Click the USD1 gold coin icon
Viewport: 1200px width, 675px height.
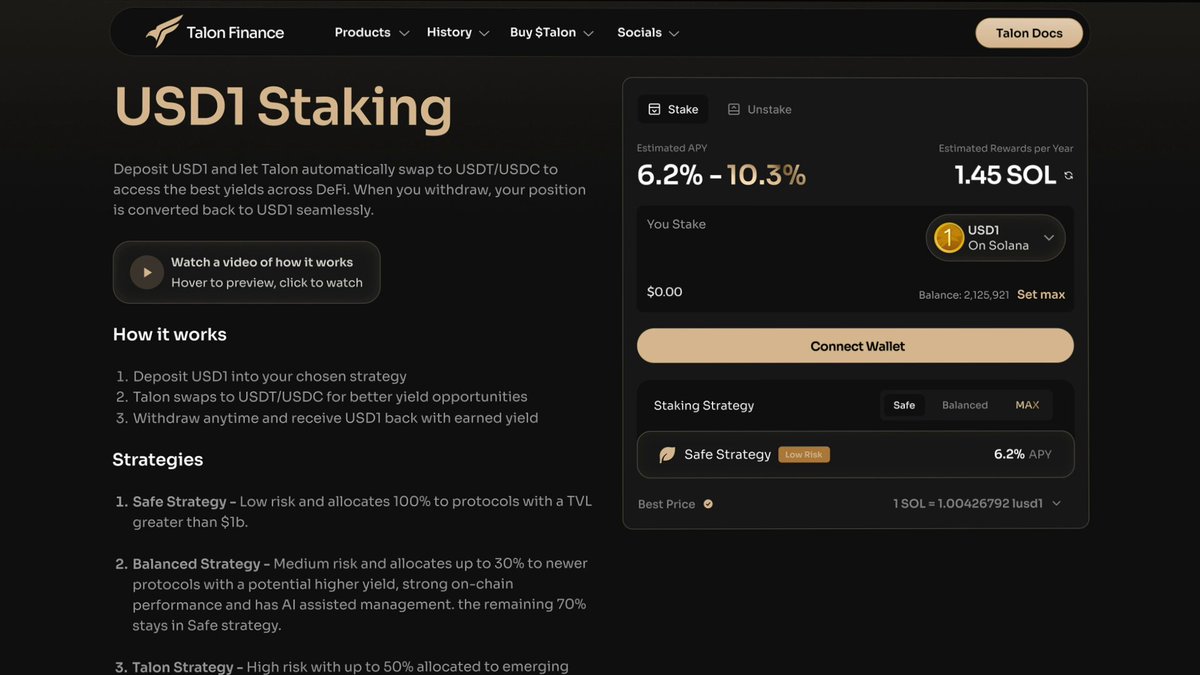click(948, 238)
